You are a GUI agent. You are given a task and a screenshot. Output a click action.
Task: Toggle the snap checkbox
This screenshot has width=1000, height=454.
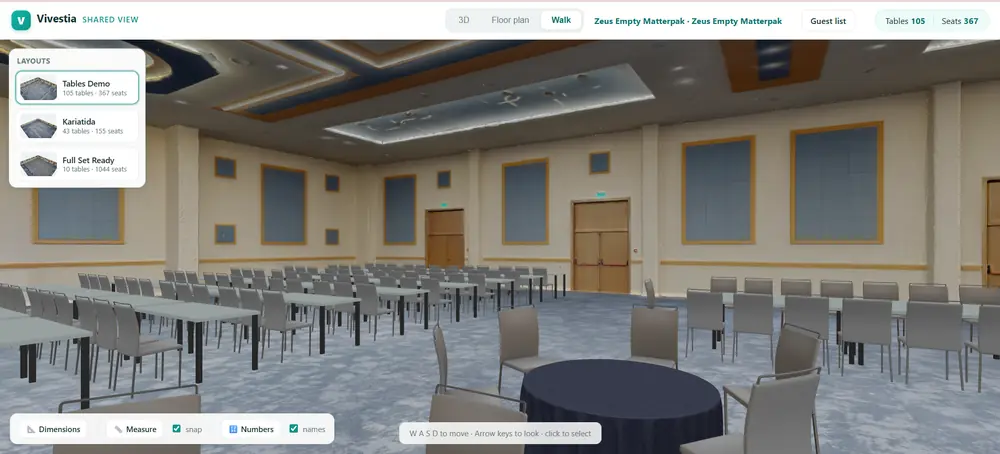[x=177, y=429]
